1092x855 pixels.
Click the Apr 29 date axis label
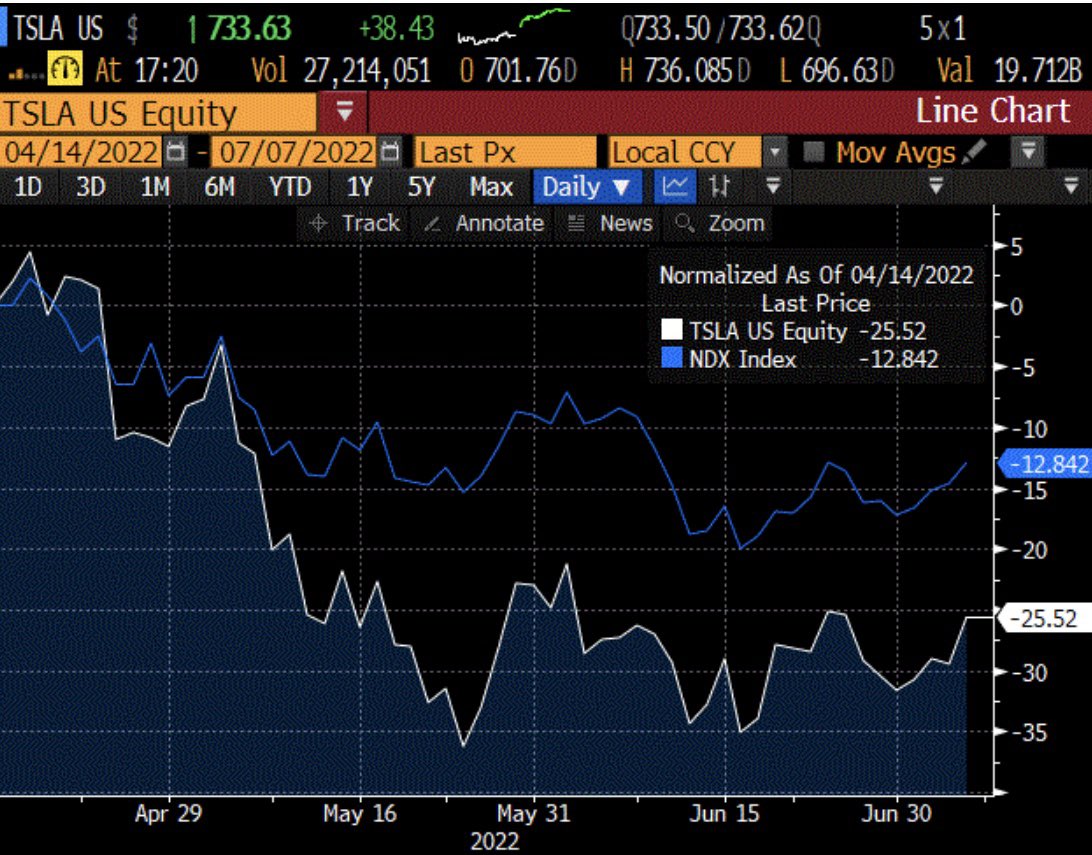[x=169, y=813]
